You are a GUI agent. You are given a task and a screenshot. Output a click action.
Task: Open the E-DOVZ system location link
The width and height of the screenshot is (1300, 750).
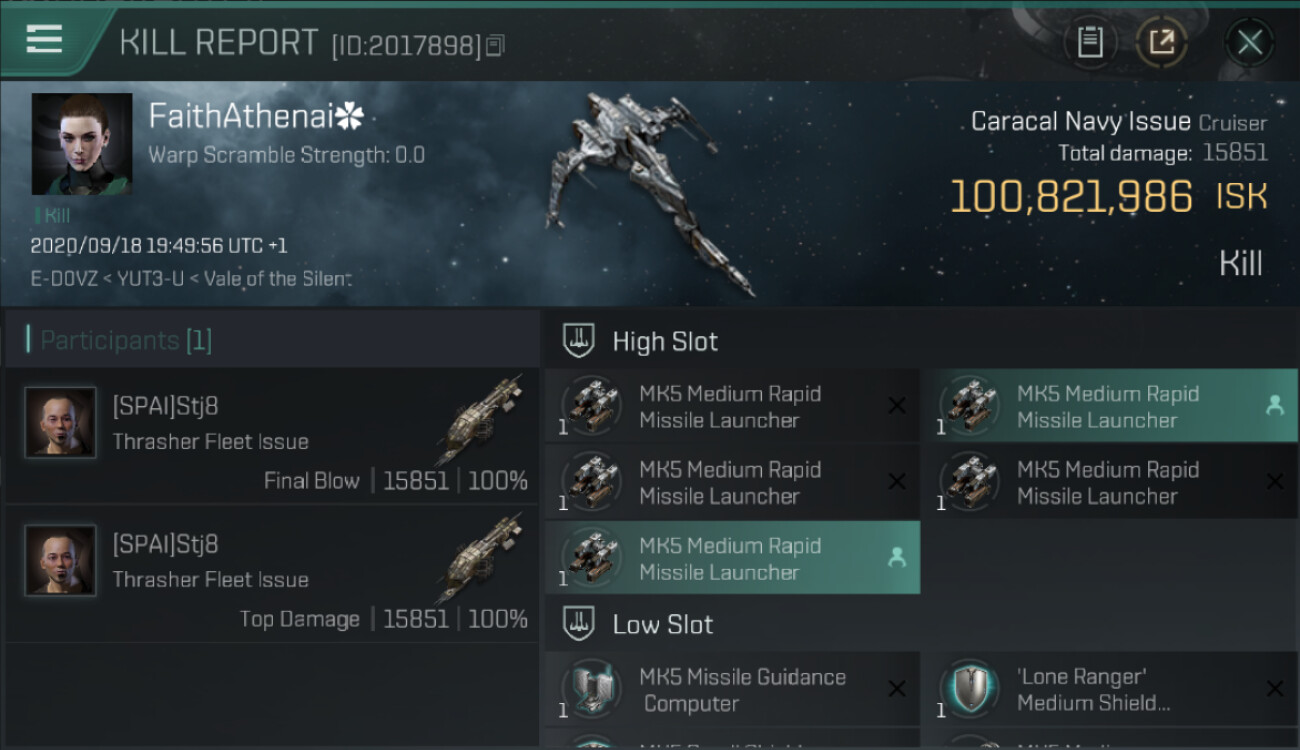pos(62,279)
